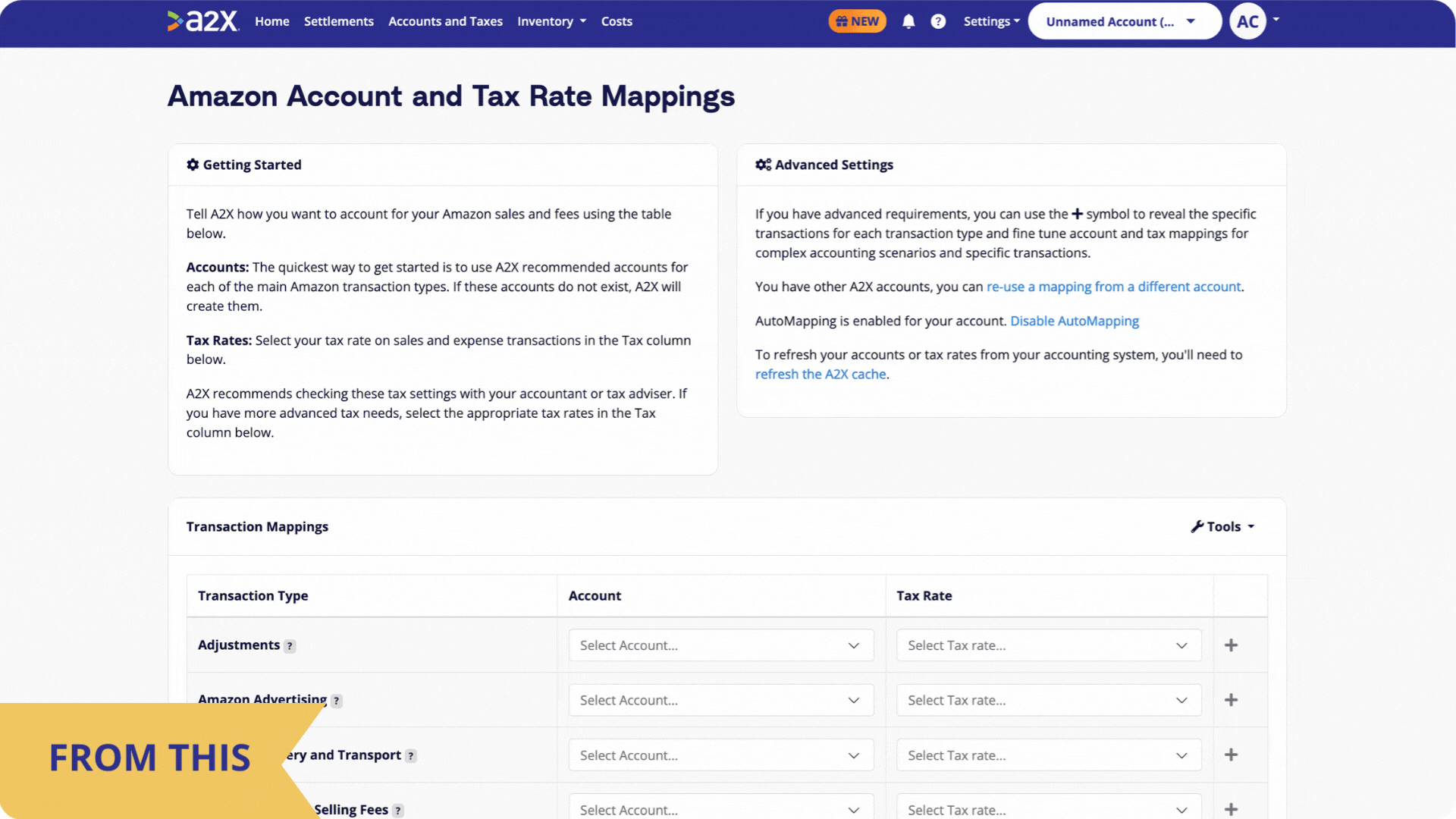
Task: Open the help question mark icon
Action: [938, 21]
